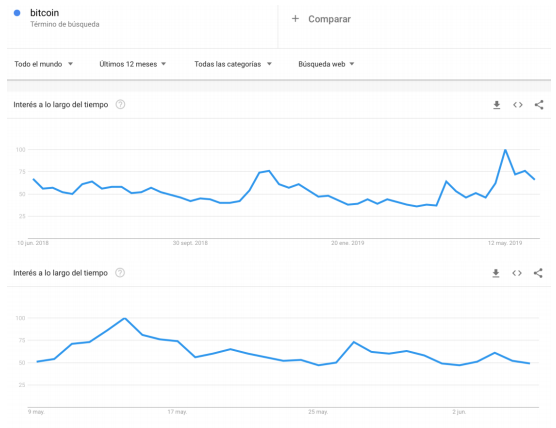556x428 pixels.
Task: Open the Búsqueda web search type dropdown
Action: coord(326,64)
